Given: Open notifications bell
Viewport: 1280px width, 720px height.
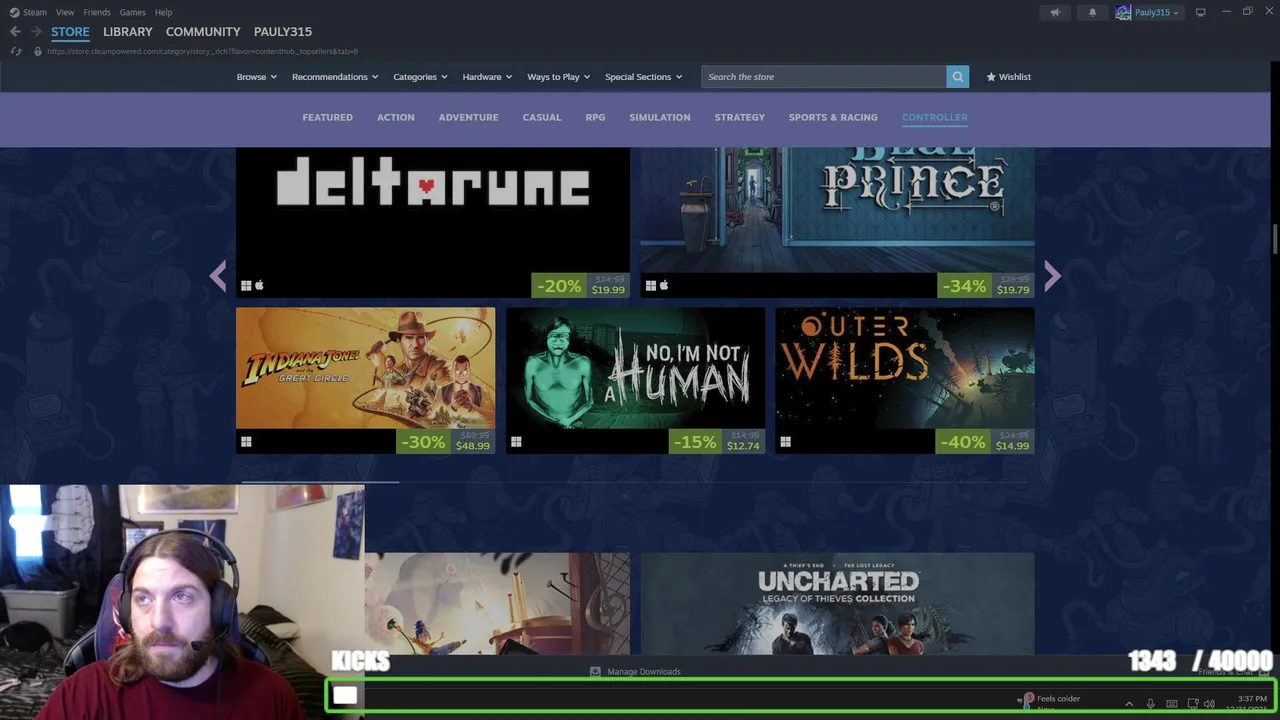Looking at the screenshot, I should point(1092,12).
